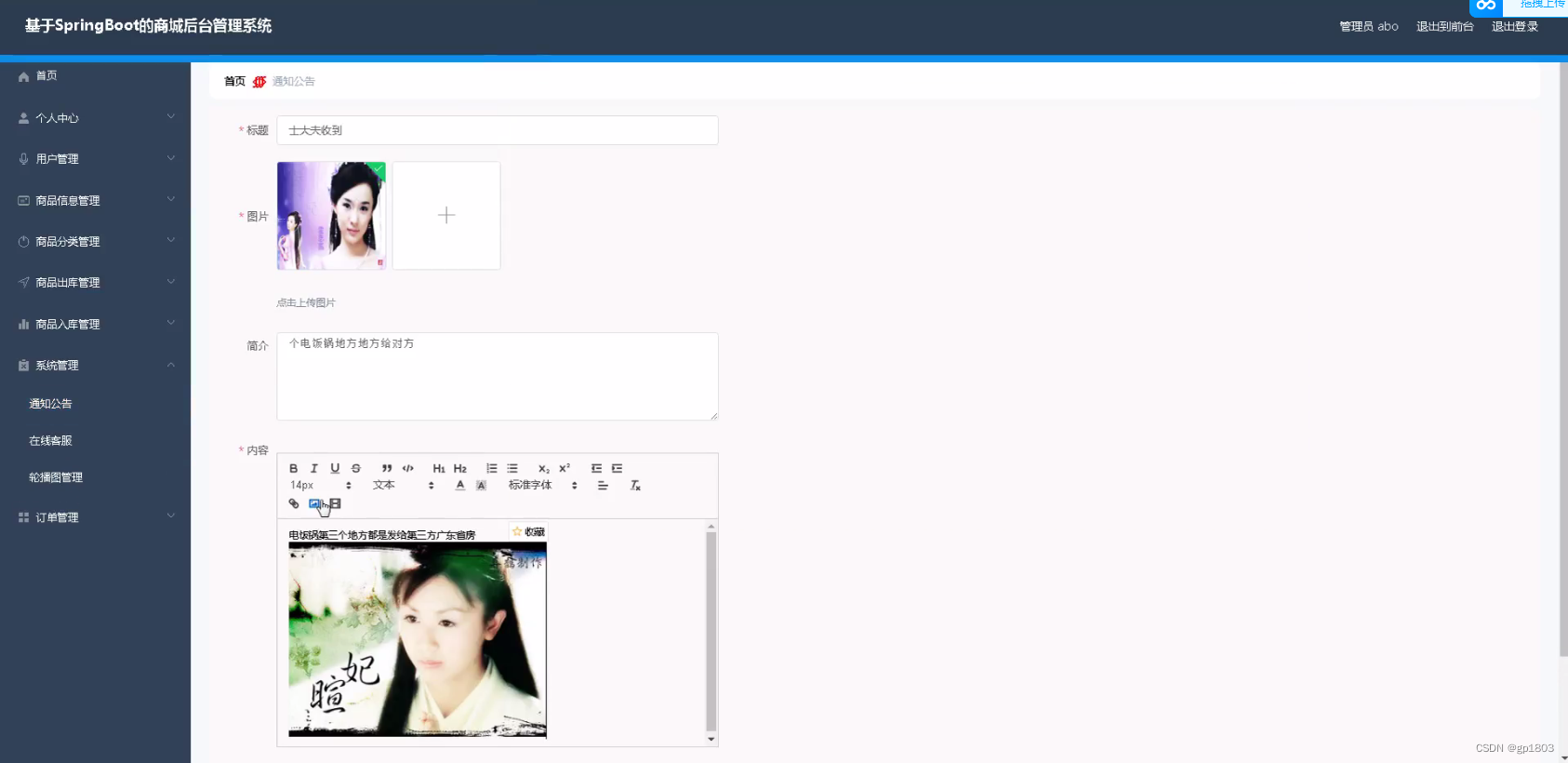Toggle strikethrough formatting in the editor
Image resolution: width=1568 pixels, height=763 pixels.
click(x=356, y=469)
